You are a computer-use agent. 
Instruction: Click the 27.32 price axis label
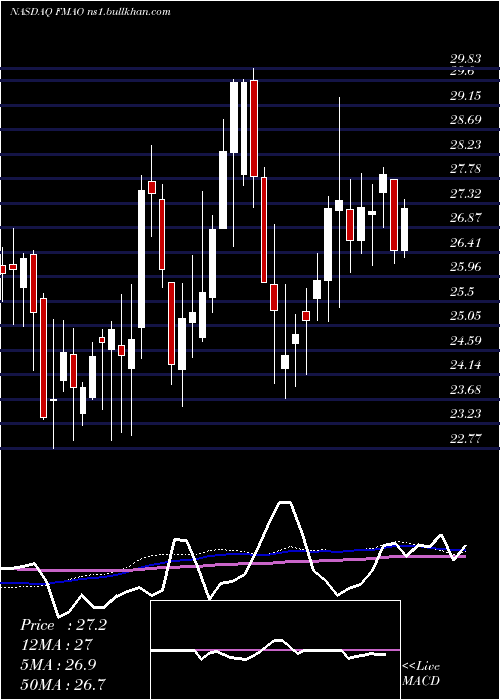click(x=466, y=193)
